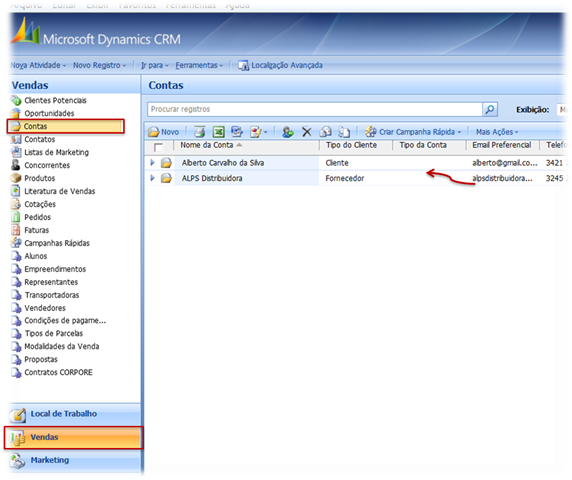Image resolution: width=572 pixels, height=480 pixels.
Task: Open Representantes in the sidebar
Action: pyautogui.click(x=51, y=282)
